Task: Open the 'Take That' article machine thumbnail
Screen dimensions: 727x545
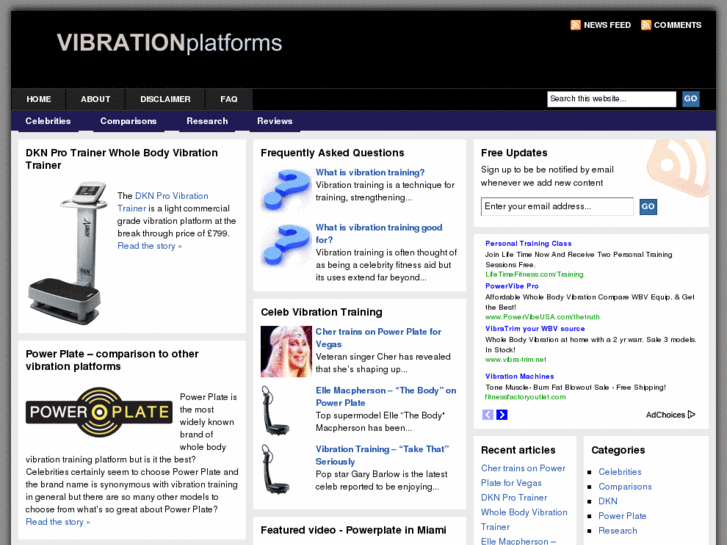Action: point(276,469)
